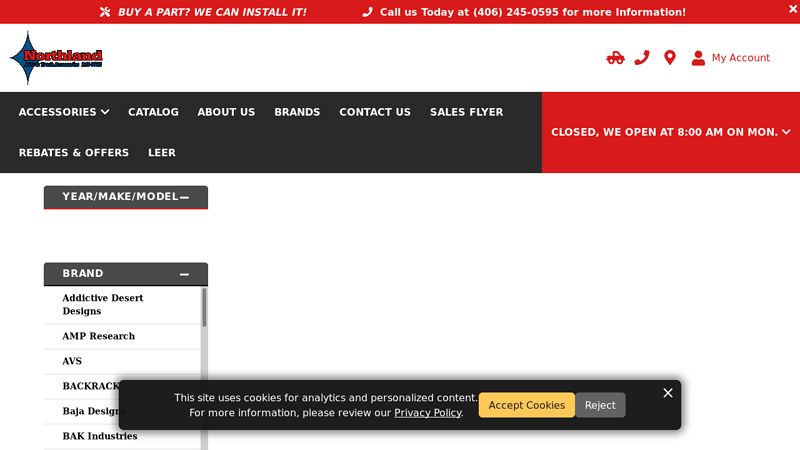Click the red vehicle icon in header
The height and width of the screenshot is (450, 800).
pos(615,58)
